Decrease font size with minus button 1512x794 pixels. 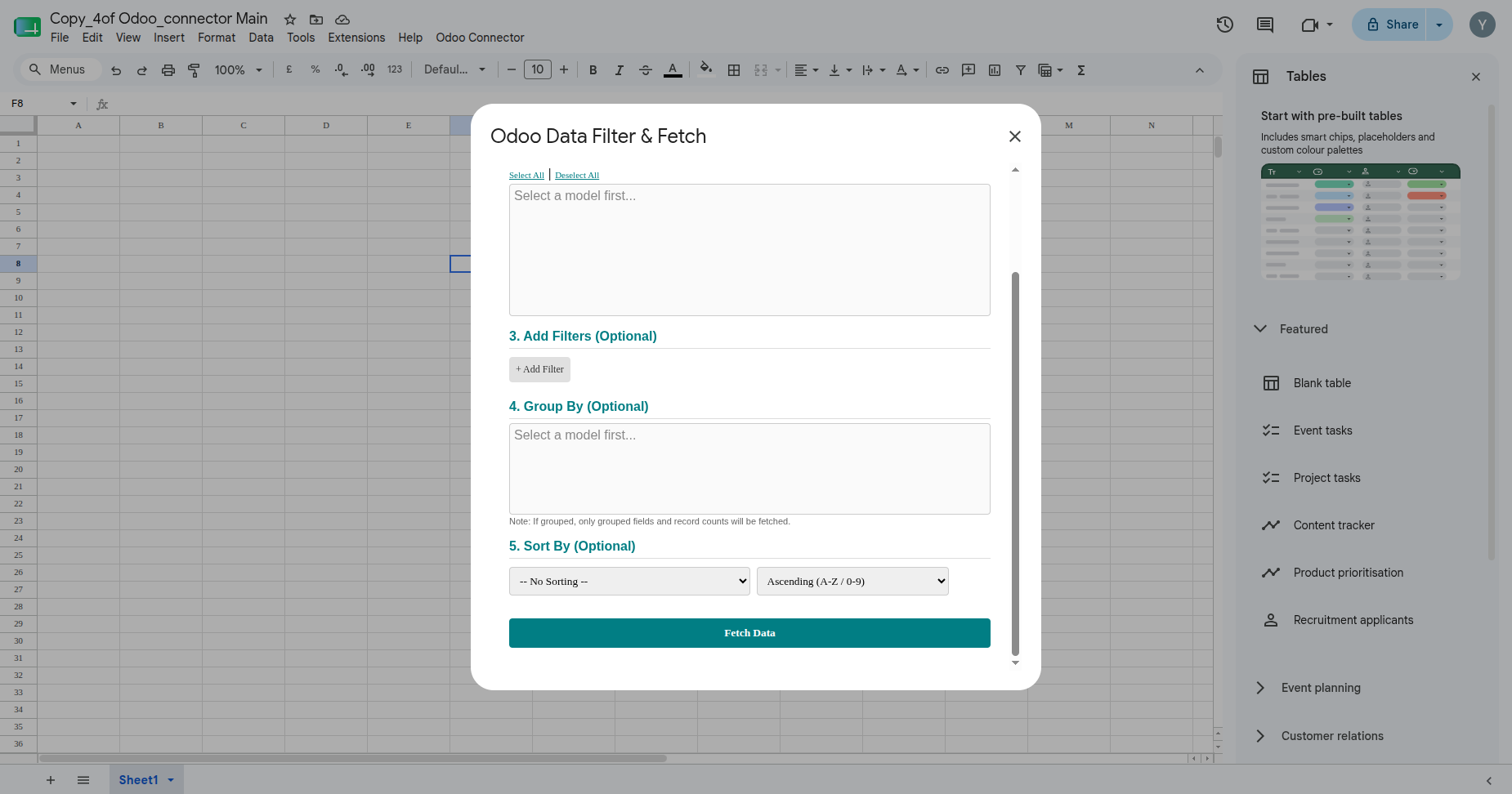coord(512,69)
